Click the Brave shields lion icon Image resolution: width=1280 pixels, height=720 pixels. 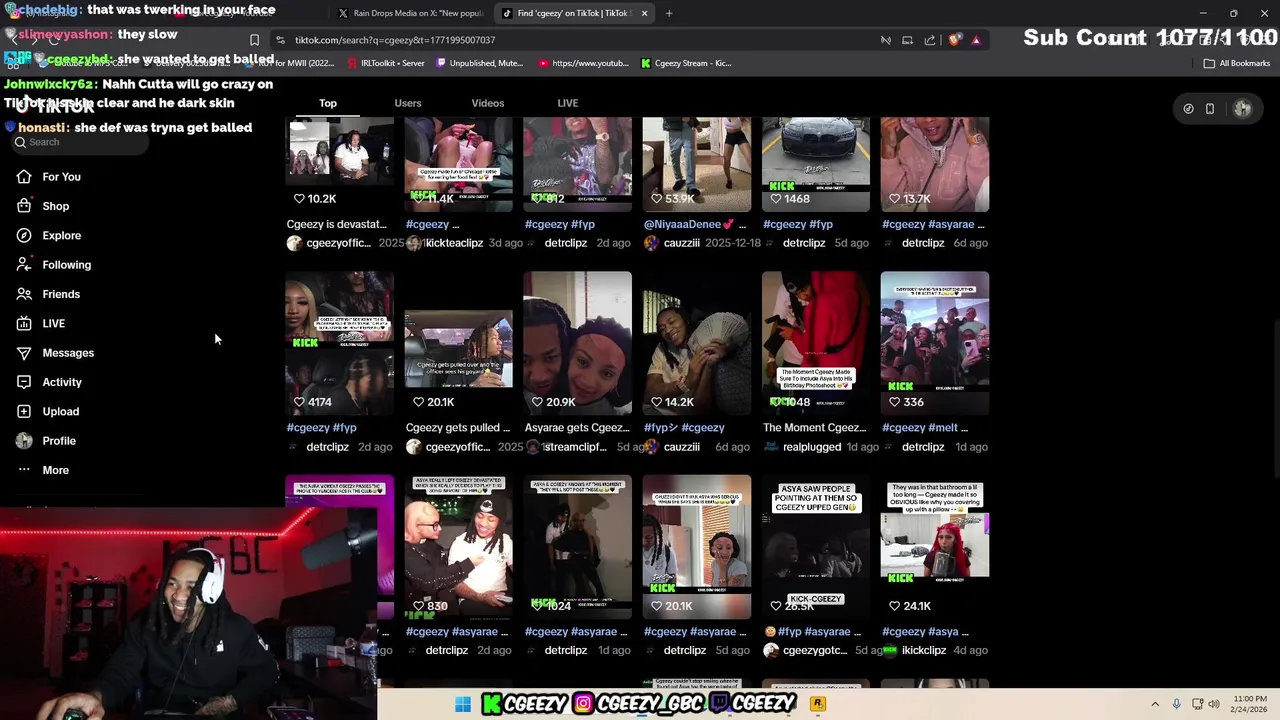coord(955,40)
